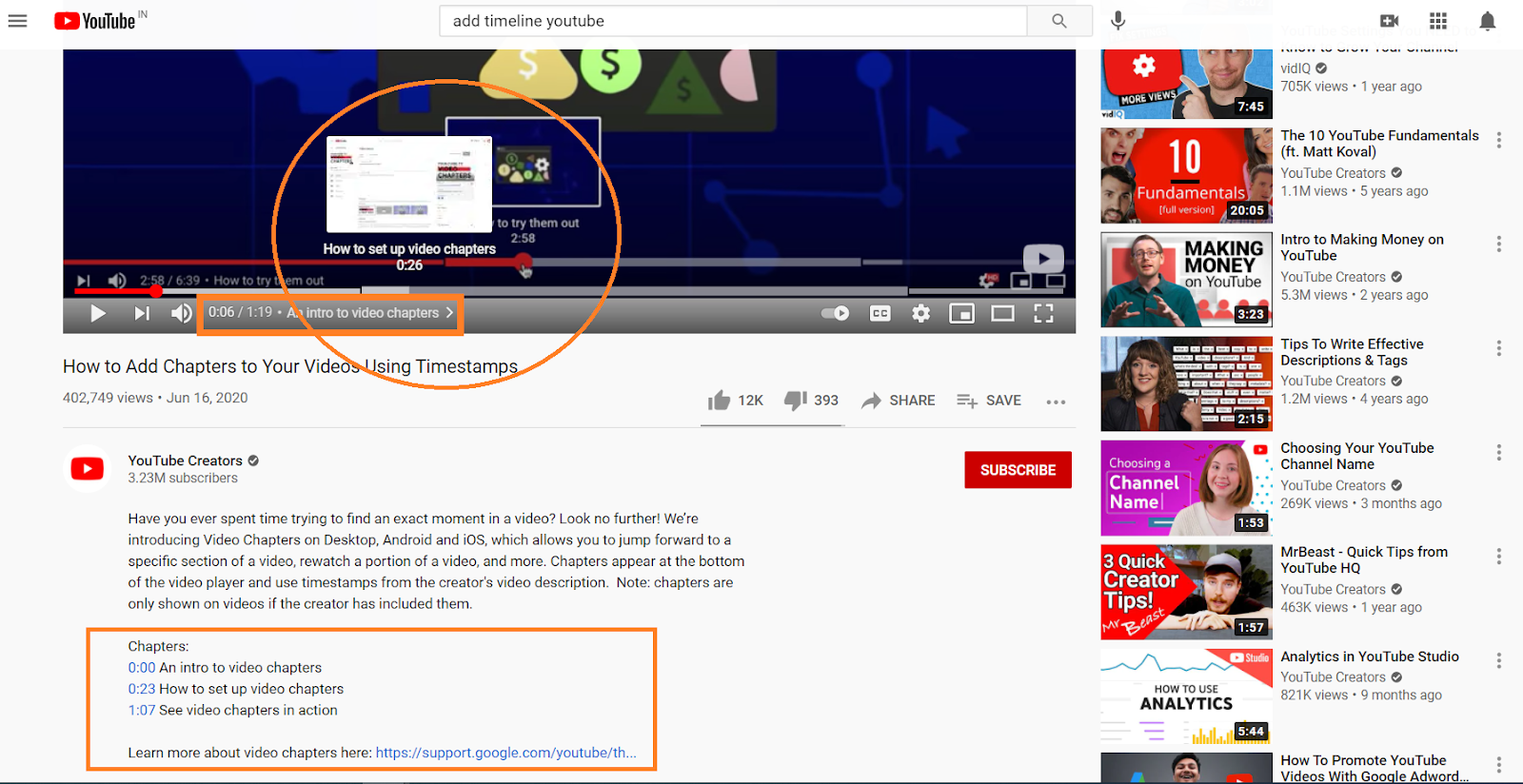Toggle the autoplay switch
The image size is (1523, 784).
tap(836, 313)
